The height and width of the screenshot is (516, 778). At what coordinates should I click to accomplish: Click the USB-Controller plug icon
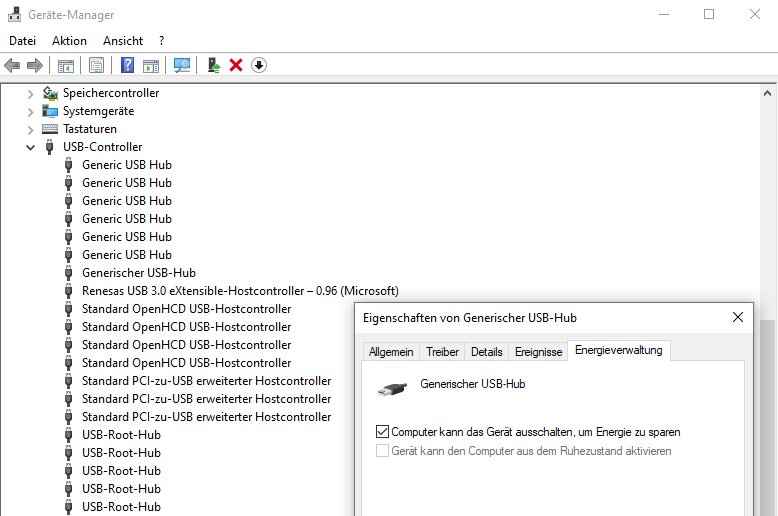(x=49, y=147)
